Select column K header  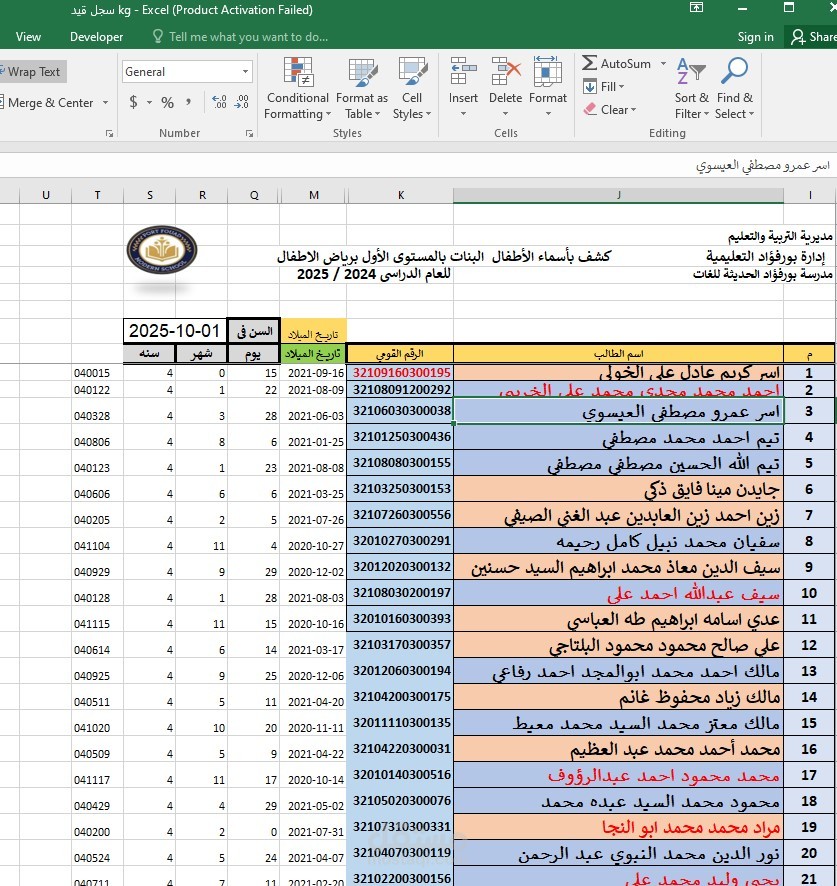click(400, 195)
